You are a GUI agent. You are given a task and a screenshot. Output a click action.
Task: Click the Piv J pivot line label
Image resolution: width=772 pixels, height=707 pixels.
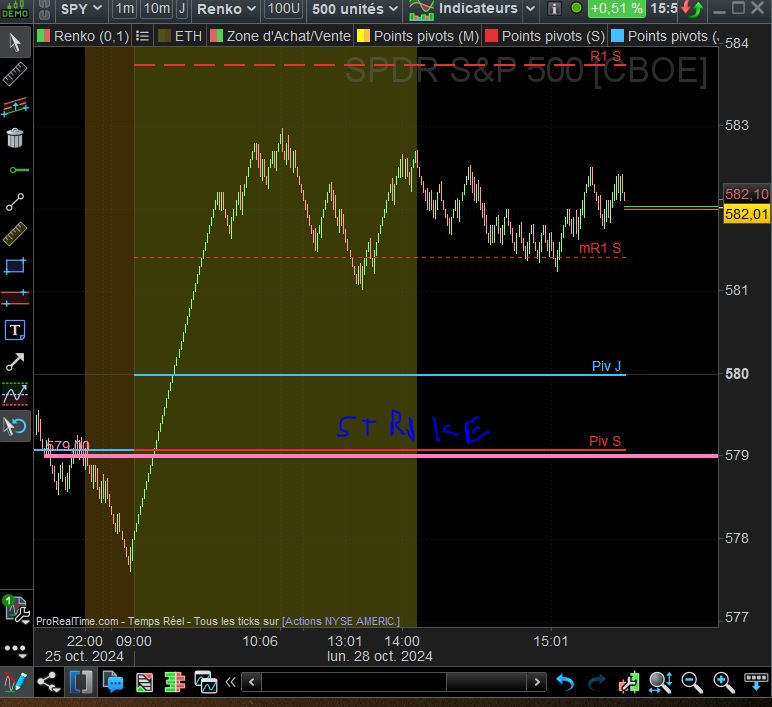pyautogui.click(x=606, y=366)
